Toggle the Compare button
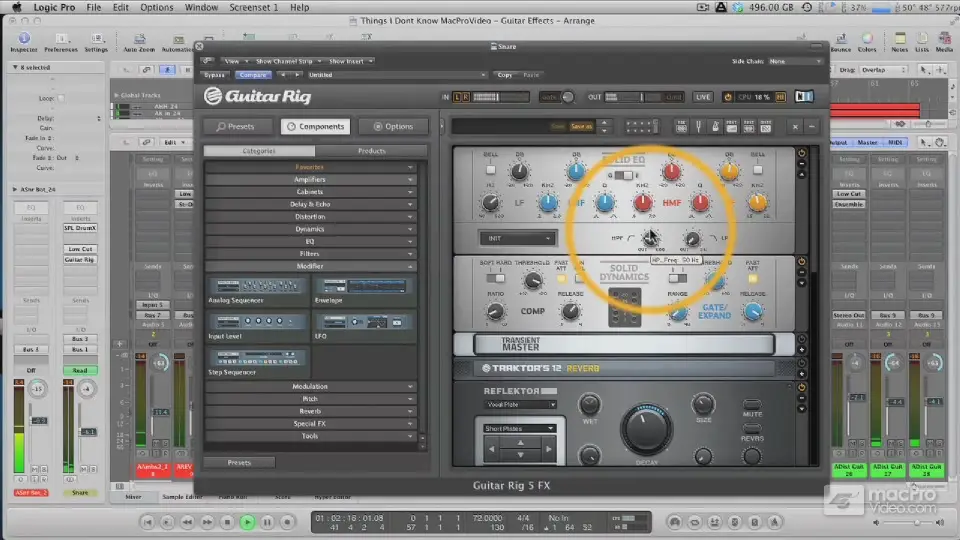960x540 pixels. coord(253,75)
